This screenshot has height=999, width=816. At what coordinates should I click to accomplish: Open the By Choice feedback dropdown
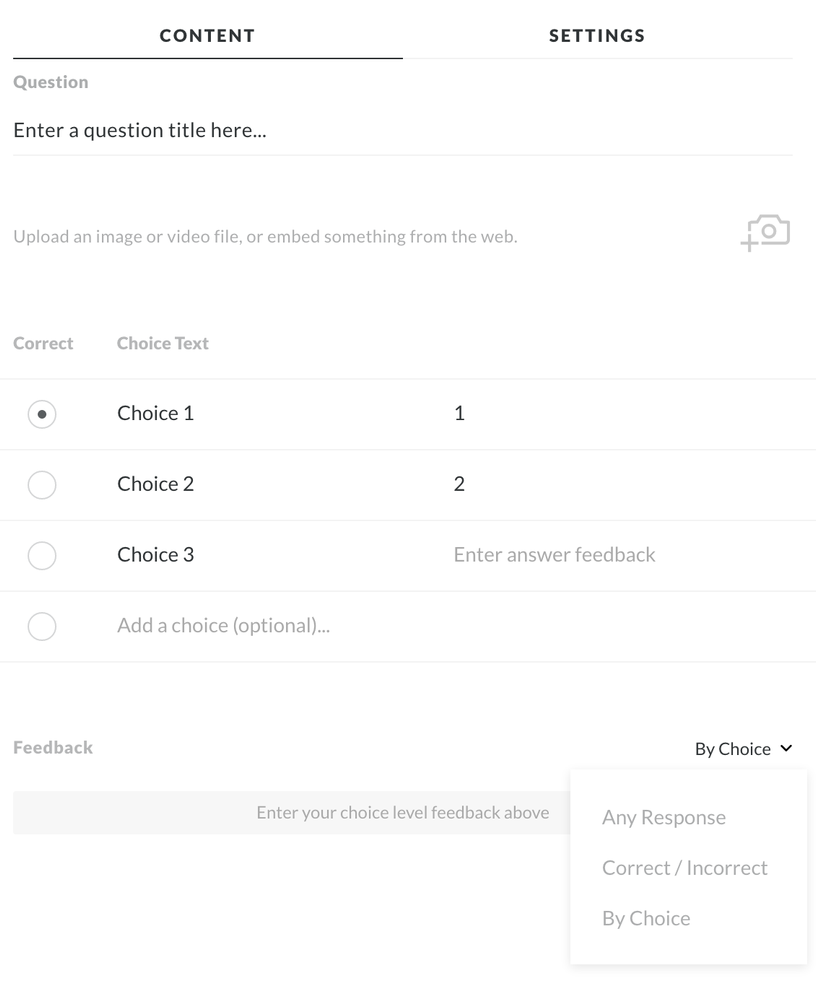[x=733, y=749]
